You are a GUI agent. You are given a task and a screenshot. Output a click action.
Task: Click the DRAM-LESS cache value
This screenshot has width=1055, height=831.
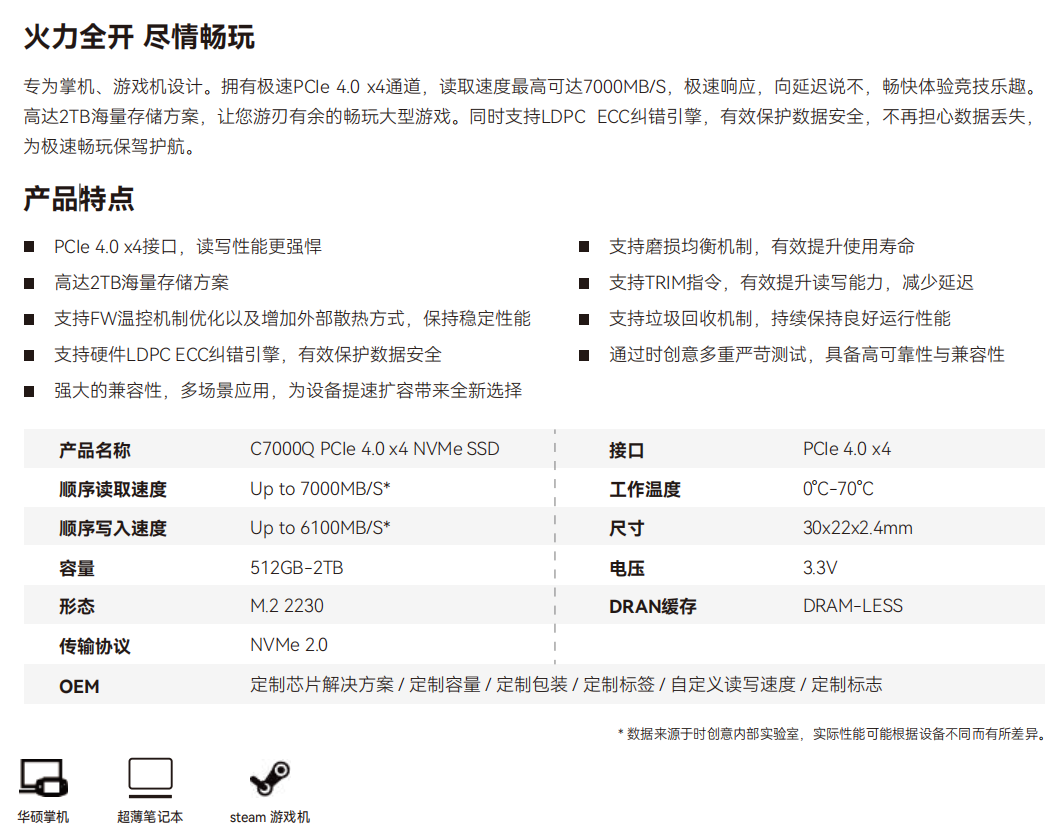pyautogui.click(x=852, y=606)
